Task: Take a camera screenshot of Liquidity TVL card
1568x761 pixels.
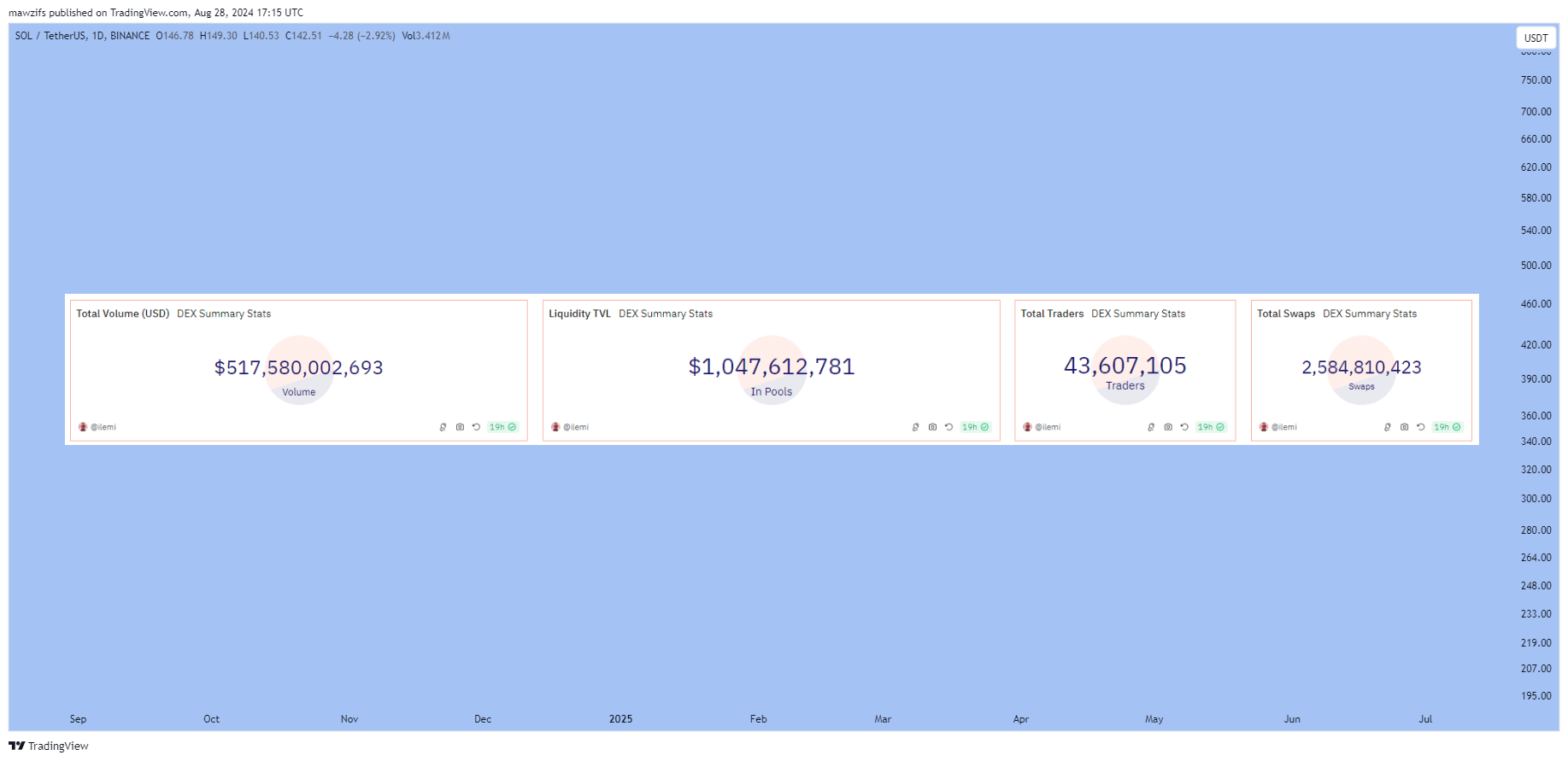Action: coord(932,427)
